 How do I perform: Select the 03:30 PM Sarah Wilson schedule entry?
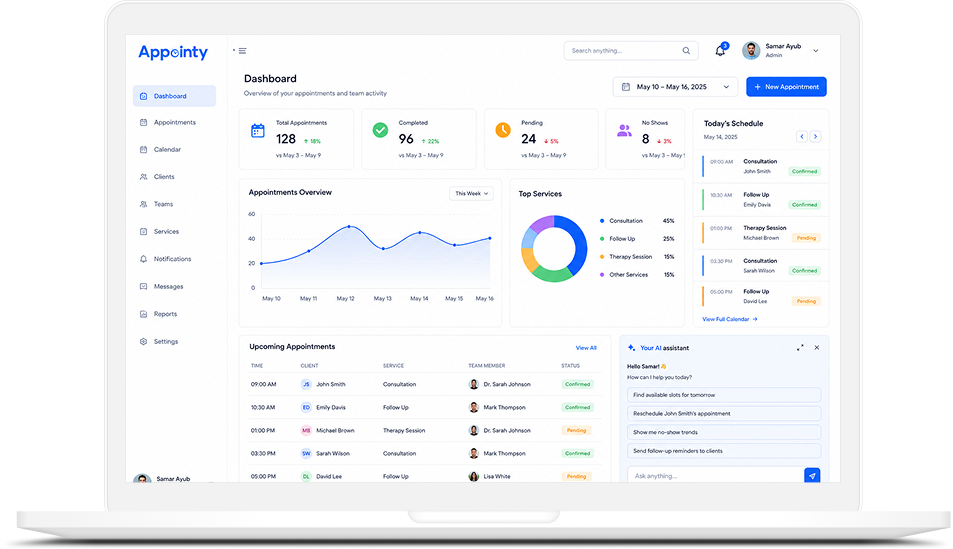(x=762, y=266)
